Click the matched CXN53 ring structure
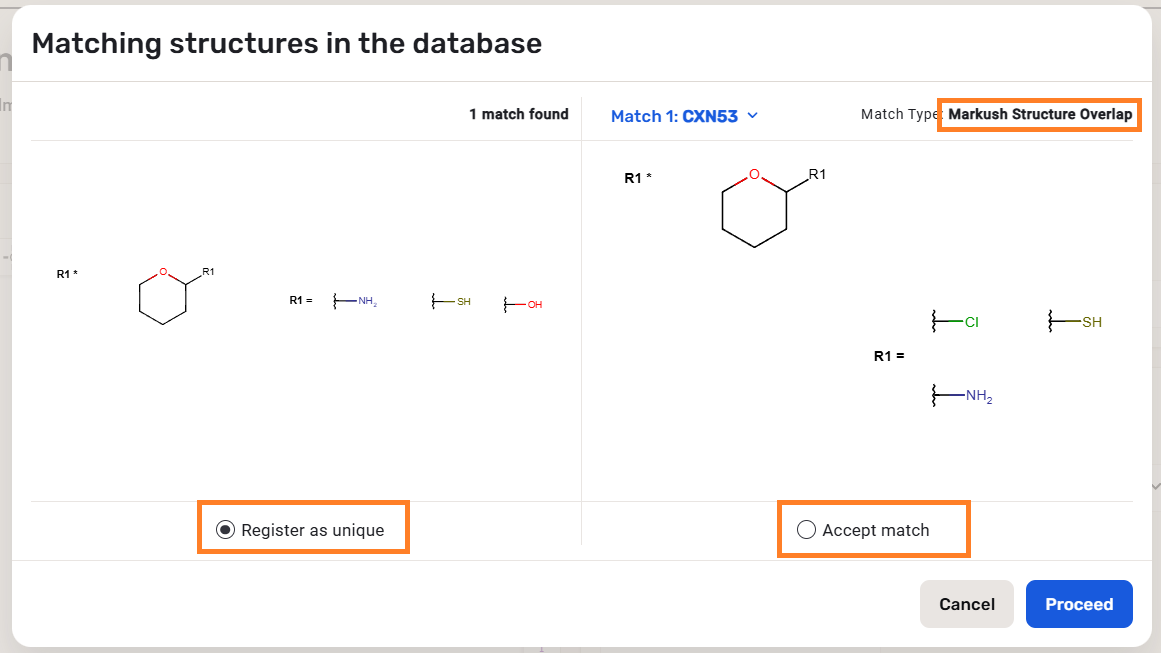Viewport: 1161px width, 653px height. pos(755,210)
